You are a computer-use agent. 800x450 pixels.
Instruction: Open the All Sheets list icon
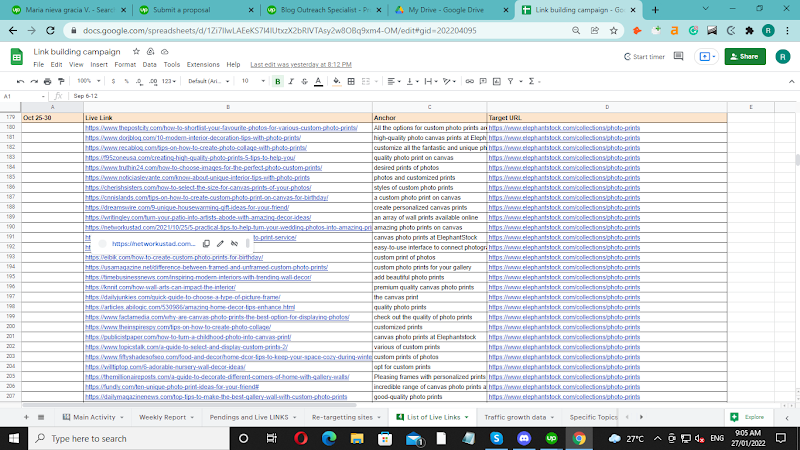point(41,417)
